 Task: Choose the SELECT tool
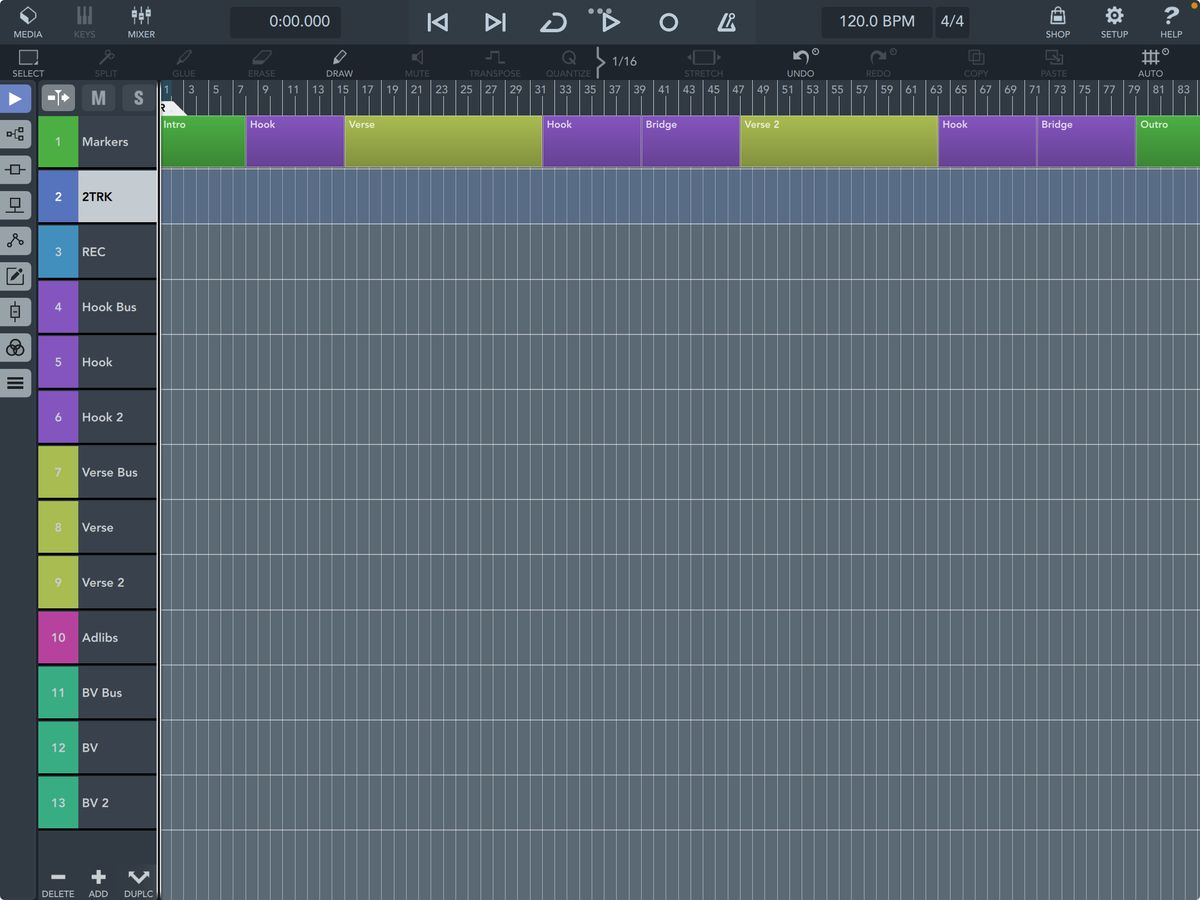28,63
